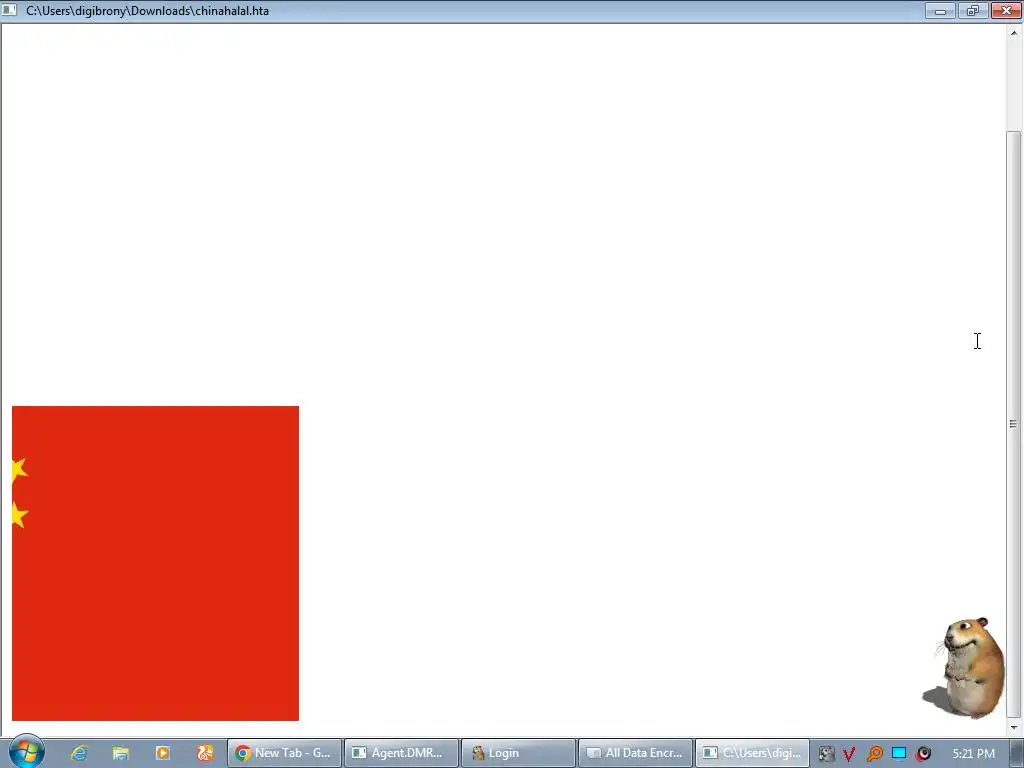Launch Internet Explorer from the taskbar
Screen dimensions: 1024x768
pos(79,753)
